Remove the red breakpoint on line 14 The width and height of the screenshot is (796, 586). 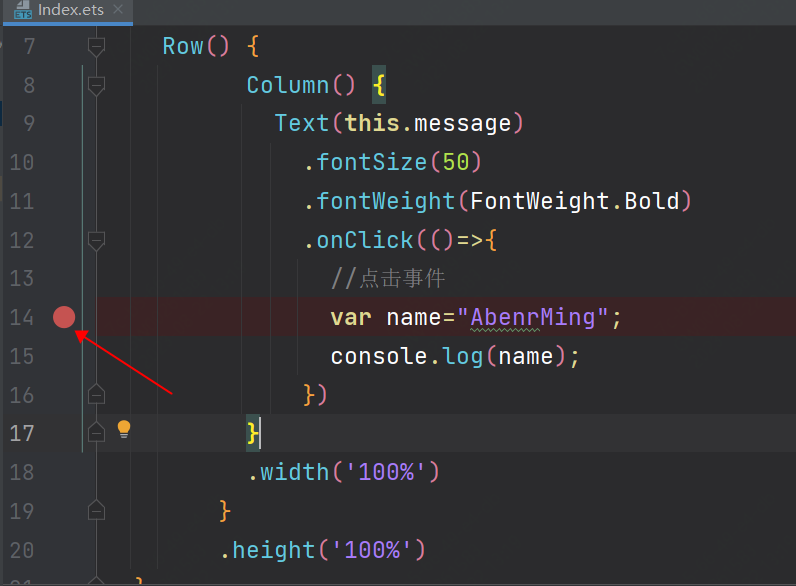pyautogui.click(x=64, y=317)
